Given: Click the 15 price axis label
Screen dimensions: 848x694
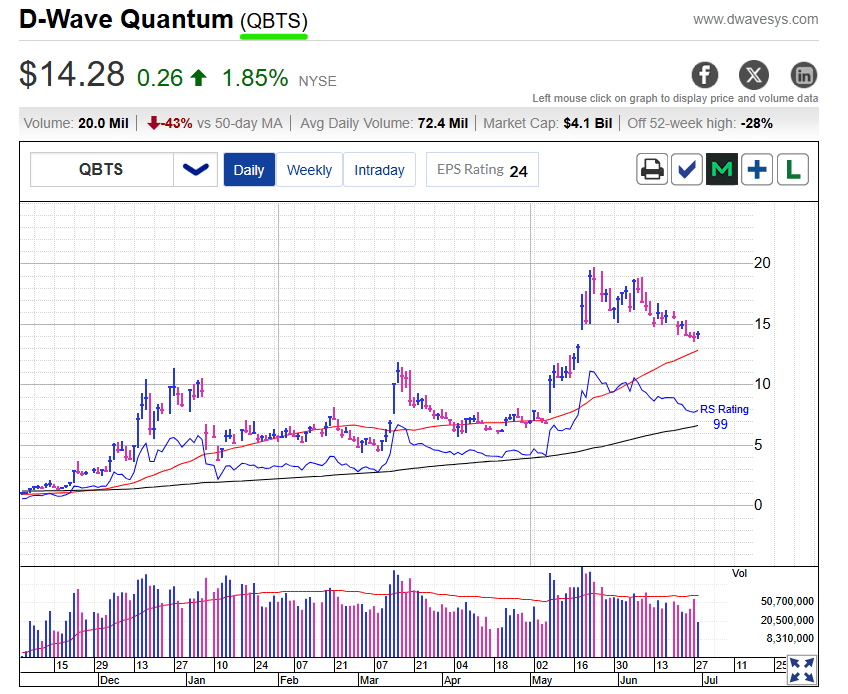Looking at the screenshot, I should pyautogui.click(x=762, y=324).
